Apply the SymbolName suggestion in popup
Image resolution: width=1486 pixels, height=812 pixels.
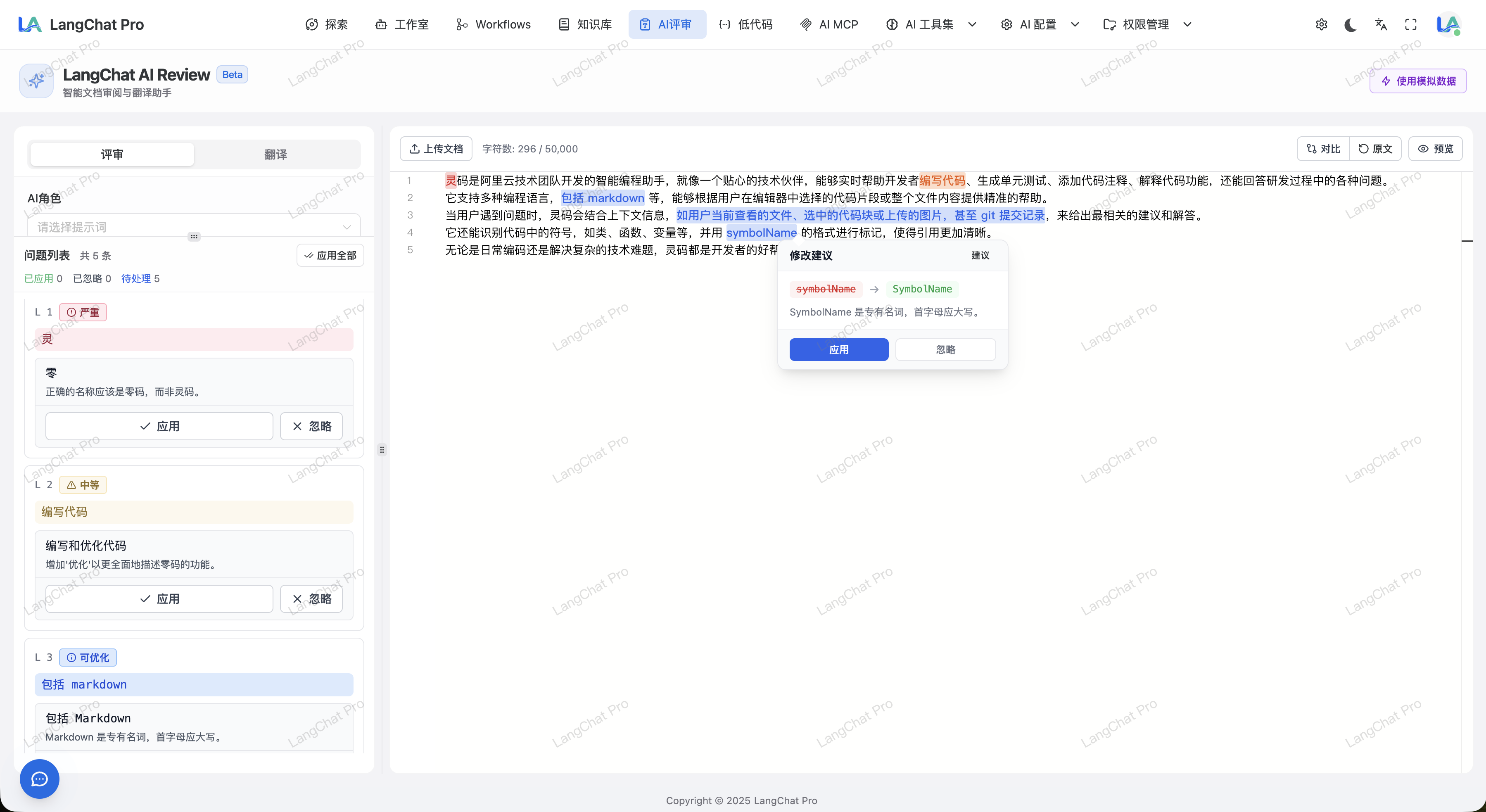(838, 349)
